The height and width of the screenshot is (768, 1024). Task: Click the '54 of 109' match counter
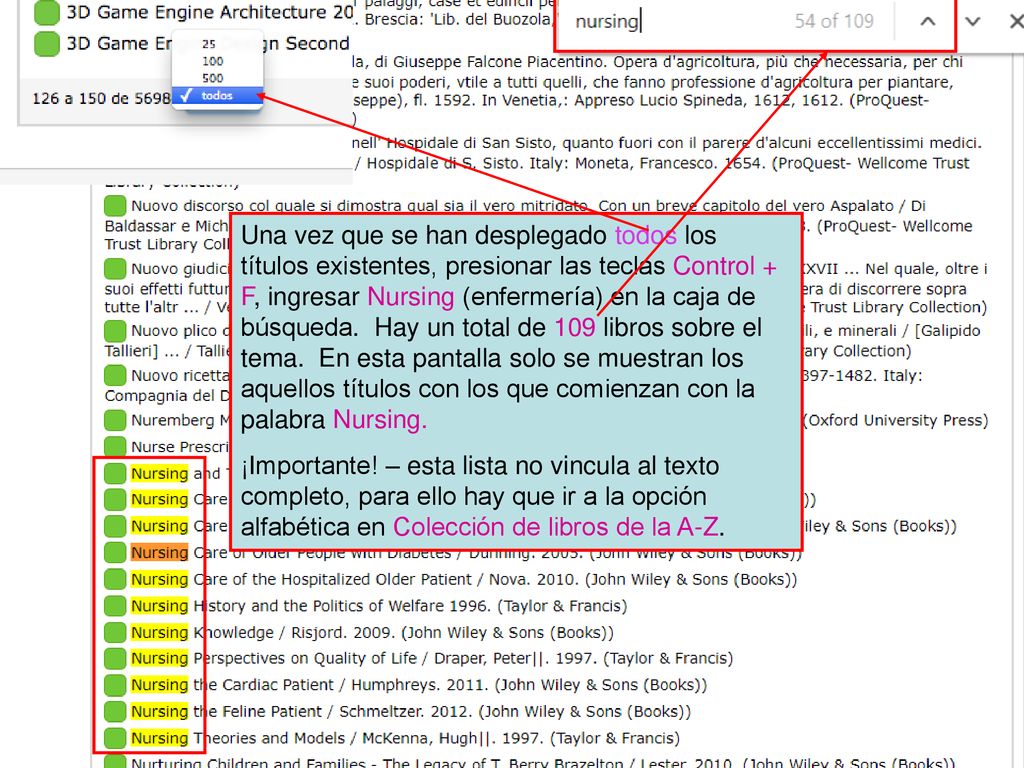click(834, 22)
